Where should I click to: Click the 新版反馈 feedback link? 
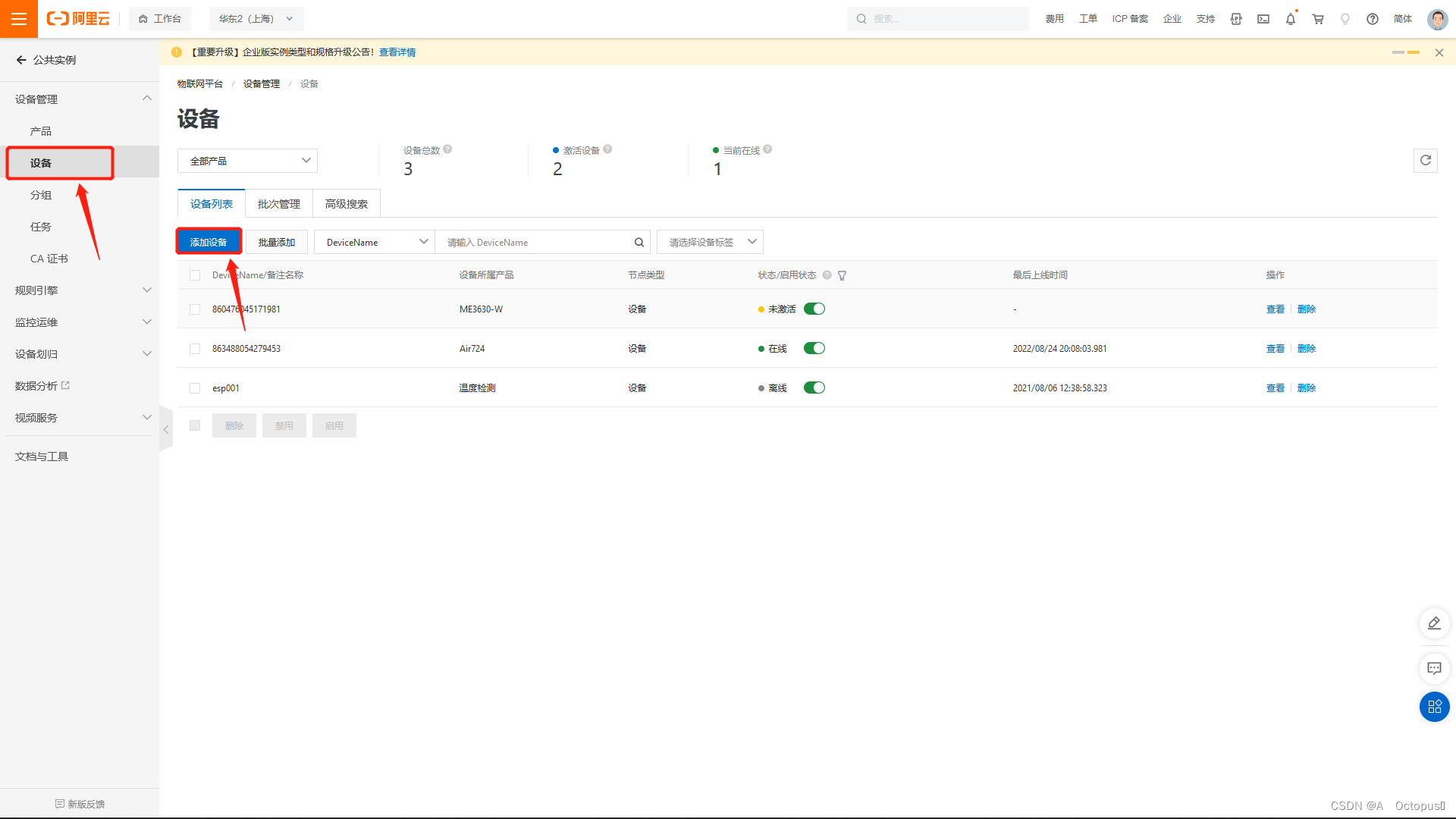point(80,804)
